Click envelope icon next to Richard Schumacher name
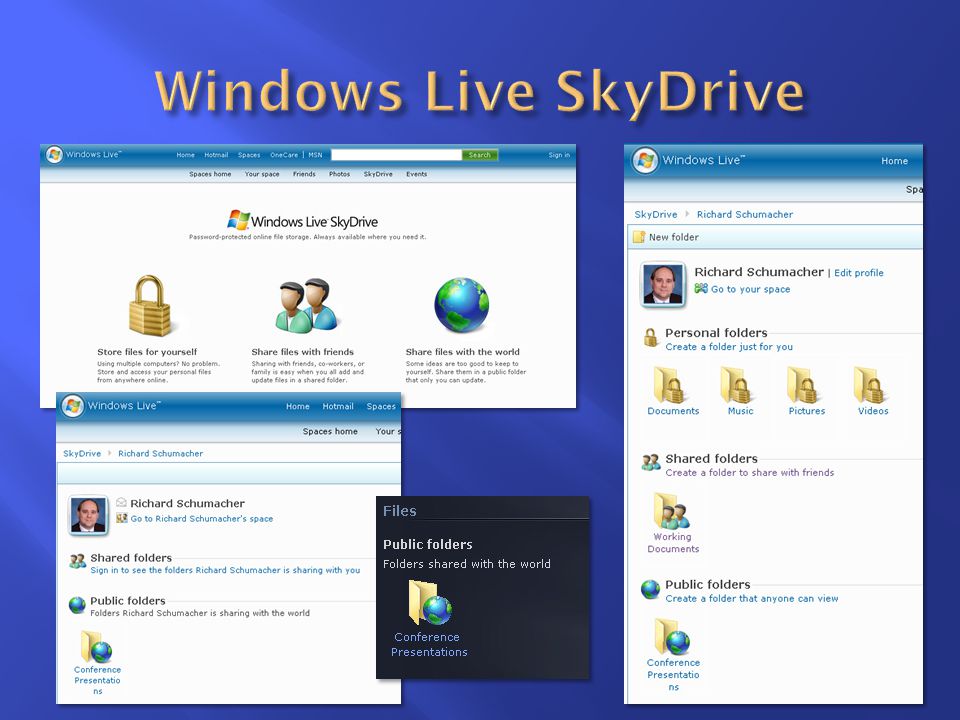Screen dimensions: 960x720 click(121, 503)
